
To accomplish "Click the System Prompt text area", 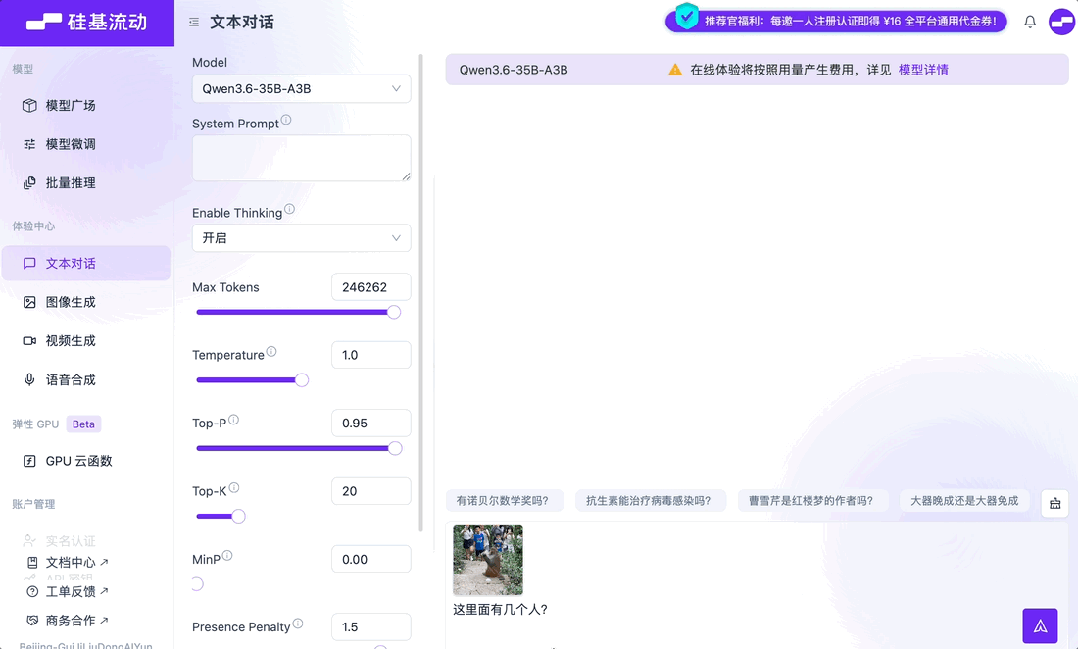I will (x=302, y=157).
